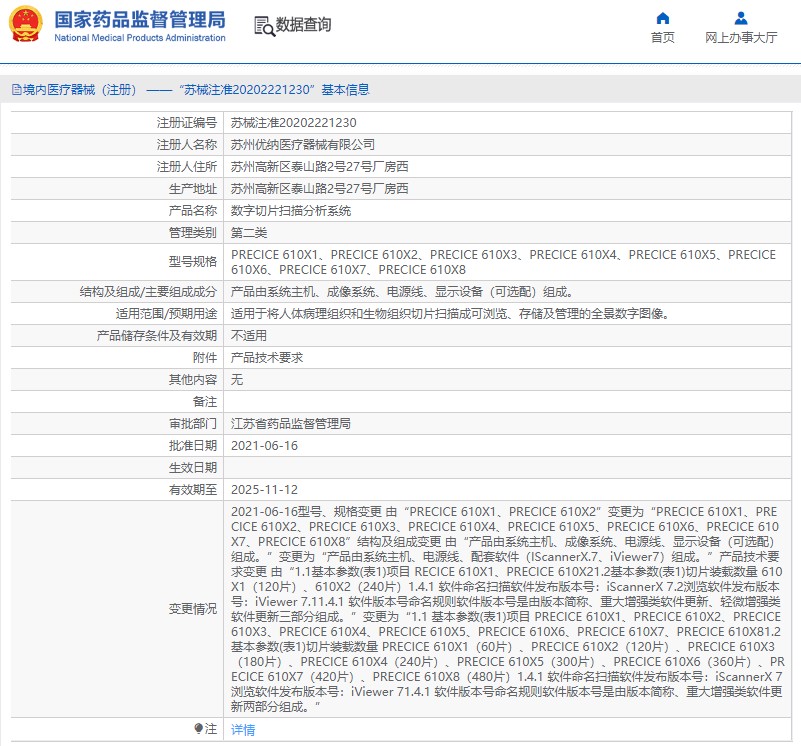
Task: Click the 变更情况 row label
Action: coord(192,609)
